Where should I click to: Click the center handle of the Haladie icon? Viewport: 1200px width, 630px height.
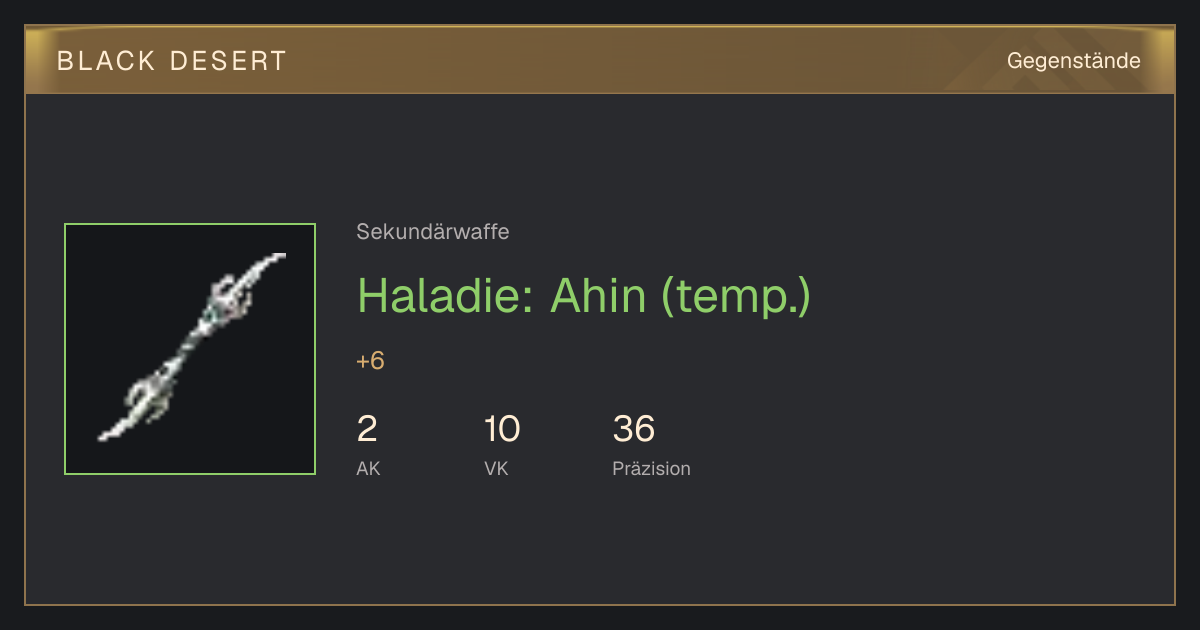click(190, 345)
